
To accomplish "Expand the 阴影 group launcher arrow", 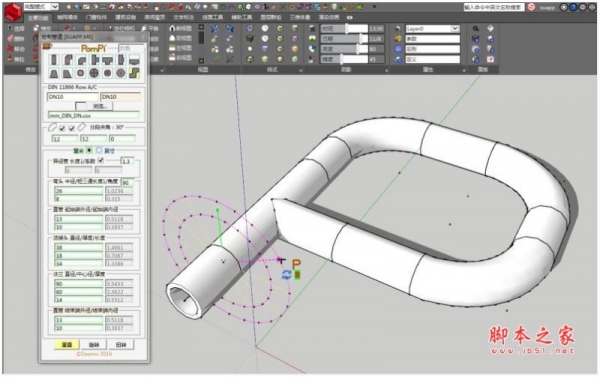I will click(386, 70).
